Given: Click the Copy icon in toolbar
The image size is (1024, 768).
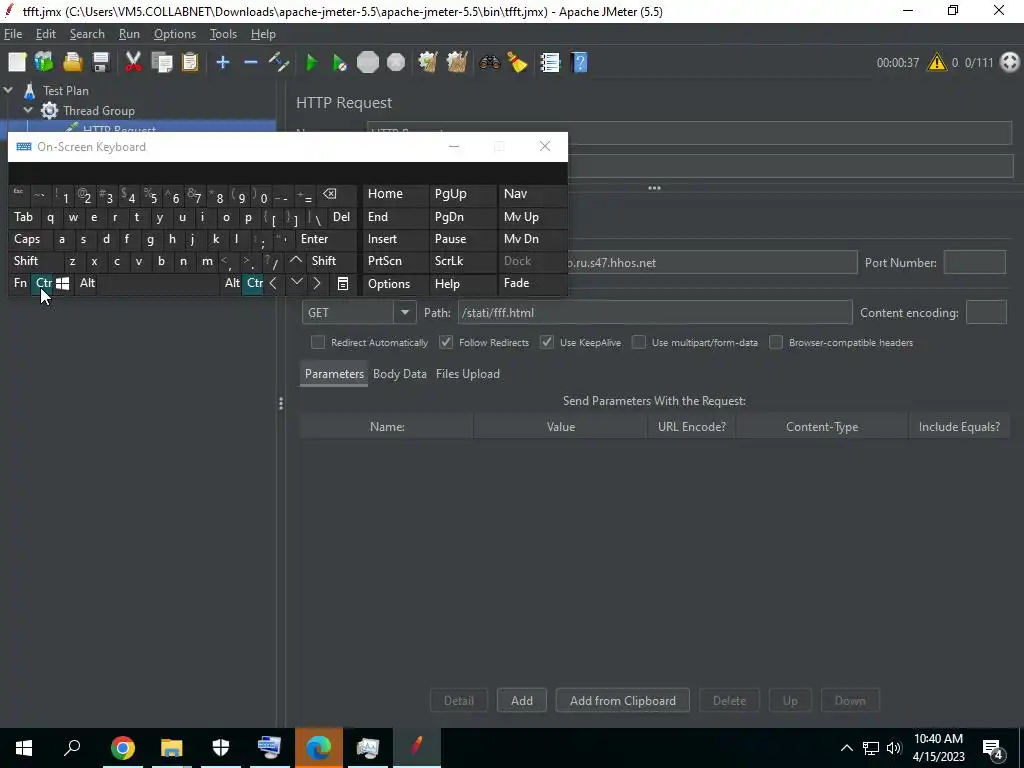Looking at the screenshot, I should [x=161, y=63].
